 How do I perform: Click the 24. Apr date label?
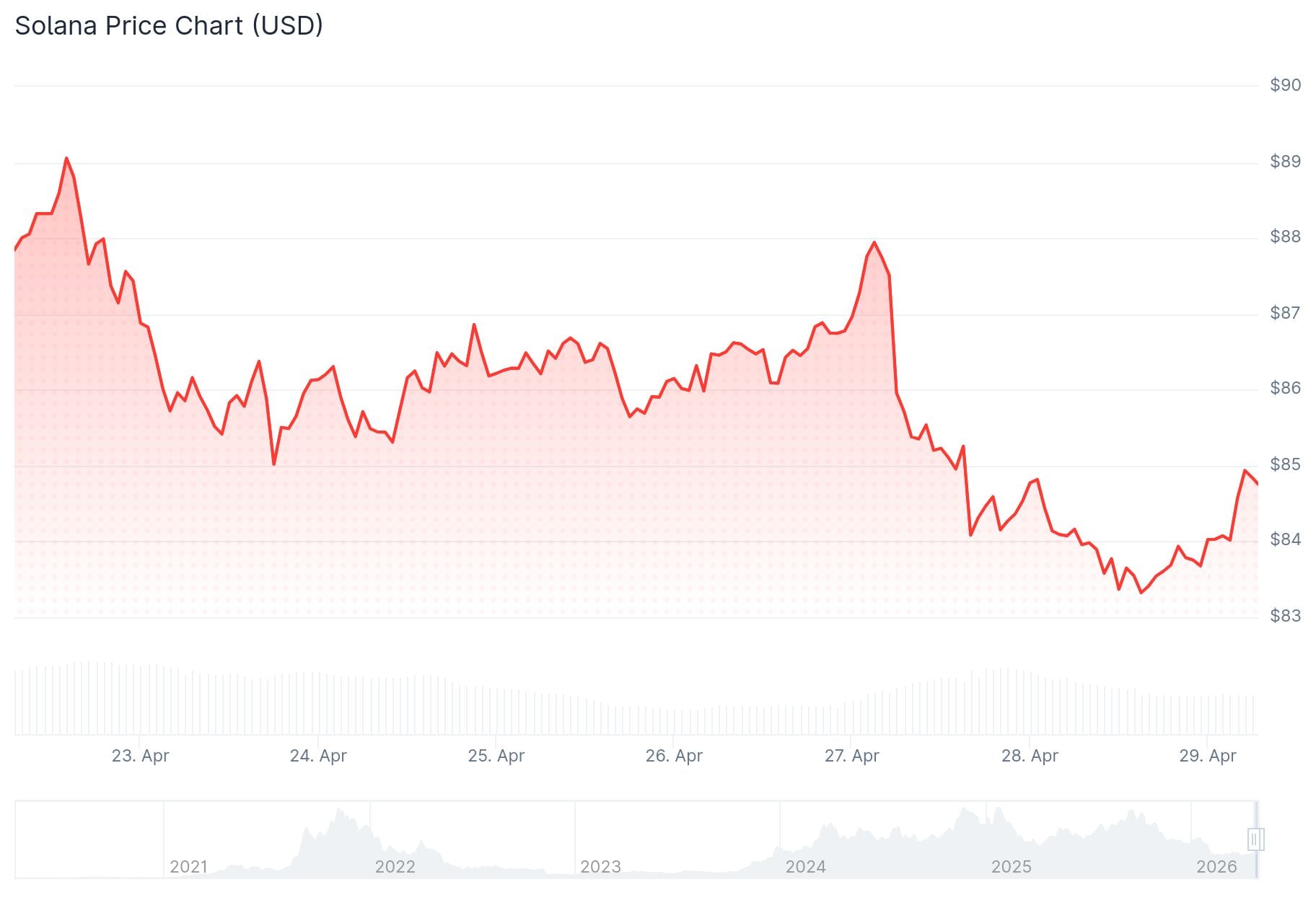(318, 756)
